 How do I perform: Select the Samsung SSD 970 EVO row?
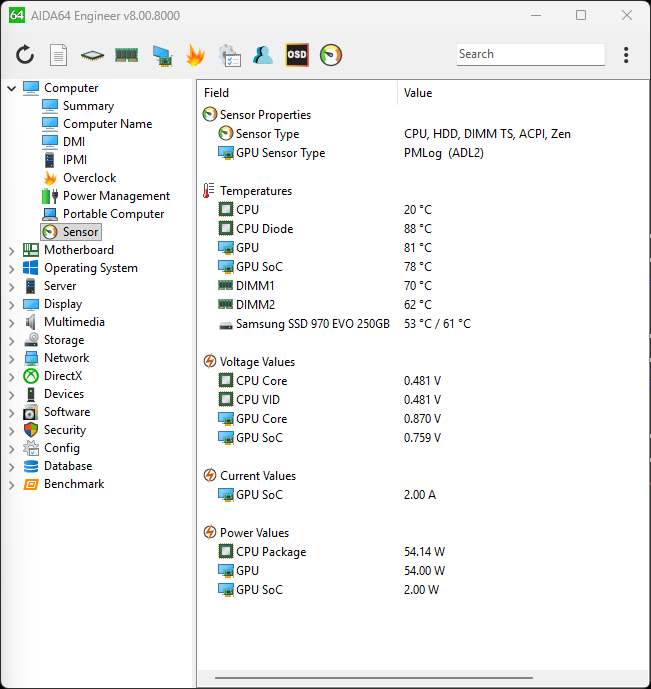point(423,324)
